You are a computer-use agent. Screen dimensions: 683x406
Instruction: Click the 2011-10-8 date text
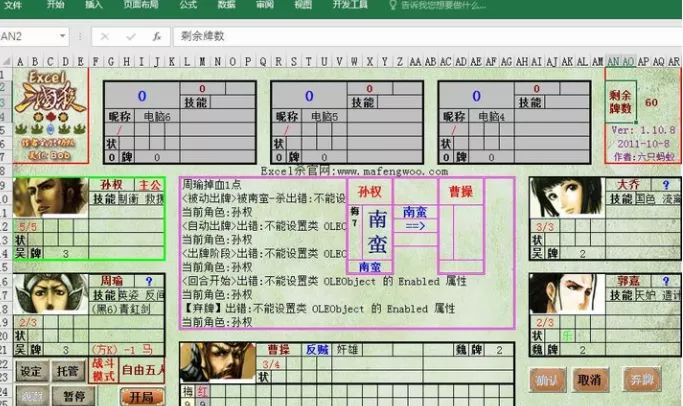tap(643, 143)
